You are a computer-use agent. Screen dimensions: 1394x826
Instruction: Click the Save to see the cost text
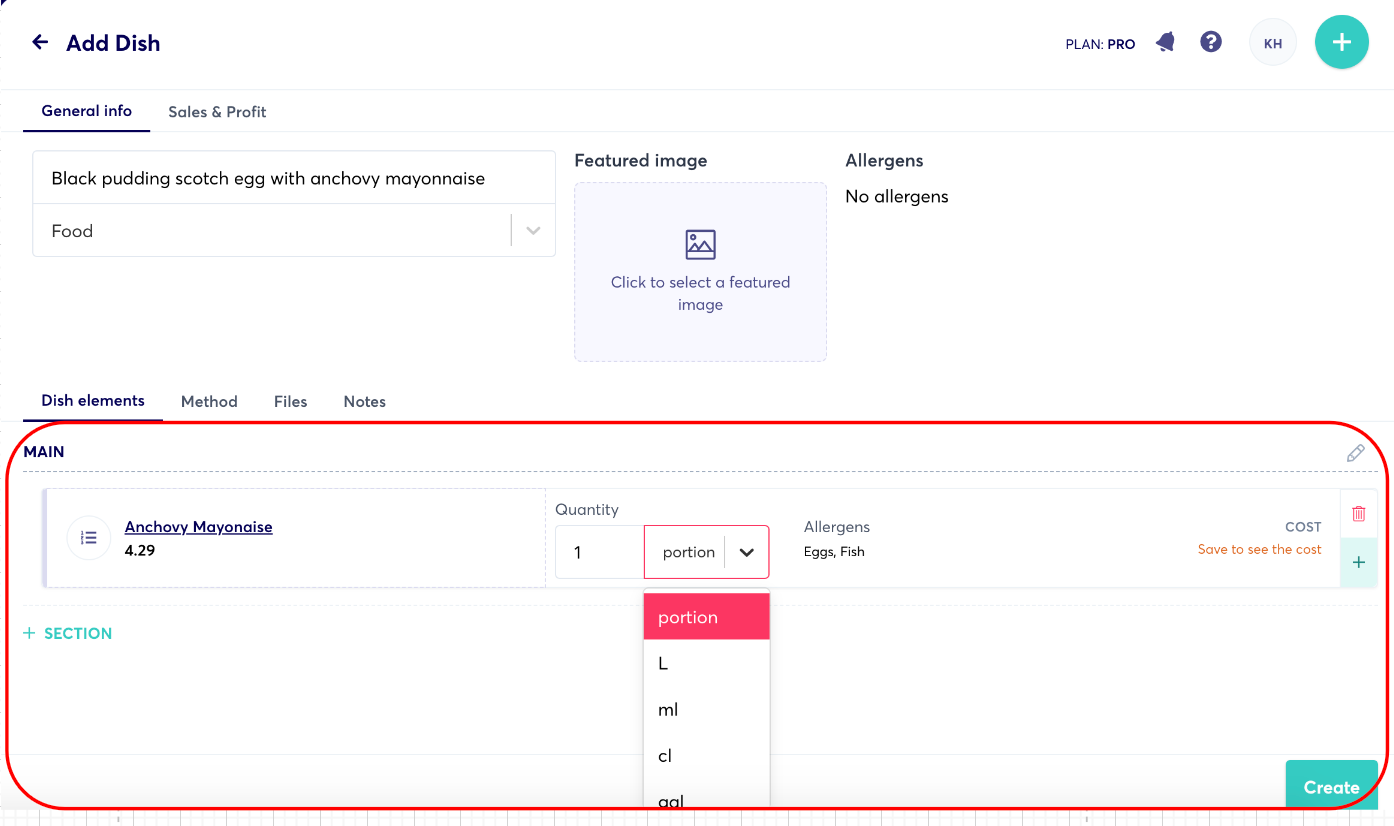click(1260, 549)
